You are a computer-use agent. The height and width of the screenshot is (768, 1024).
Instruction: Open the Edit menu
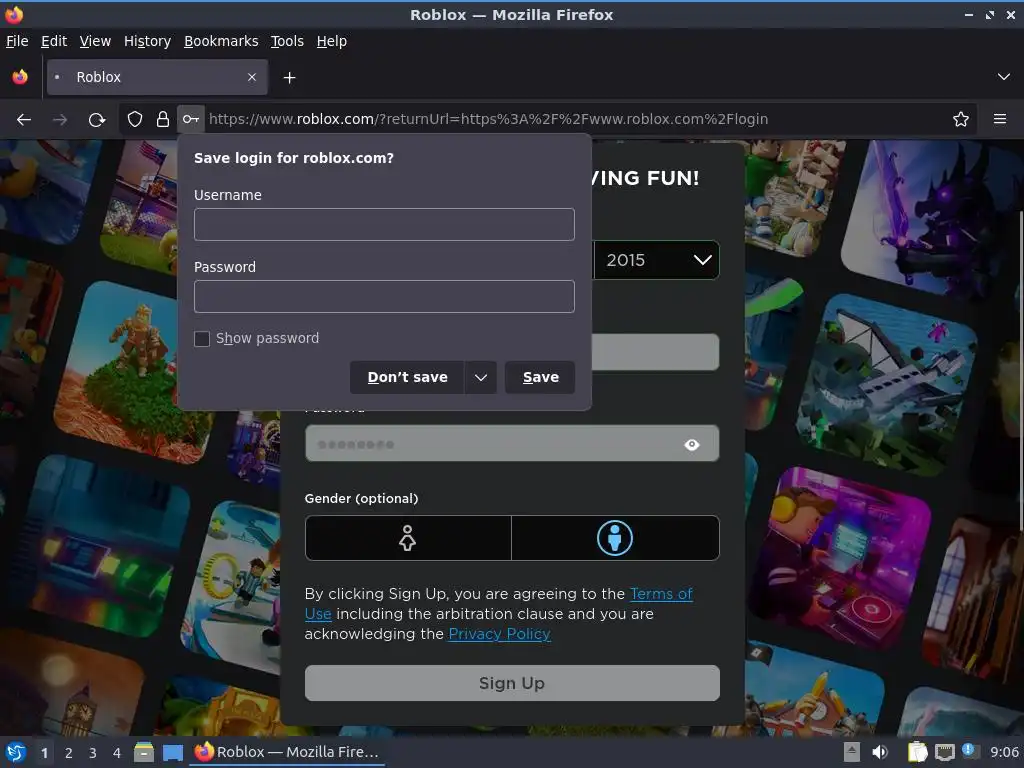(x=54, y=41)
